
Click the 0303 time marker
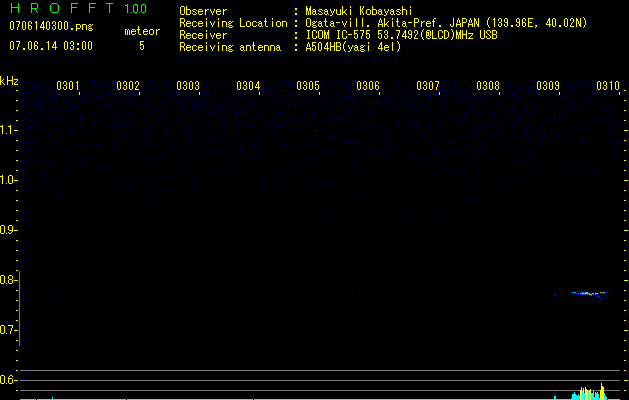click(x=188, y=86)
